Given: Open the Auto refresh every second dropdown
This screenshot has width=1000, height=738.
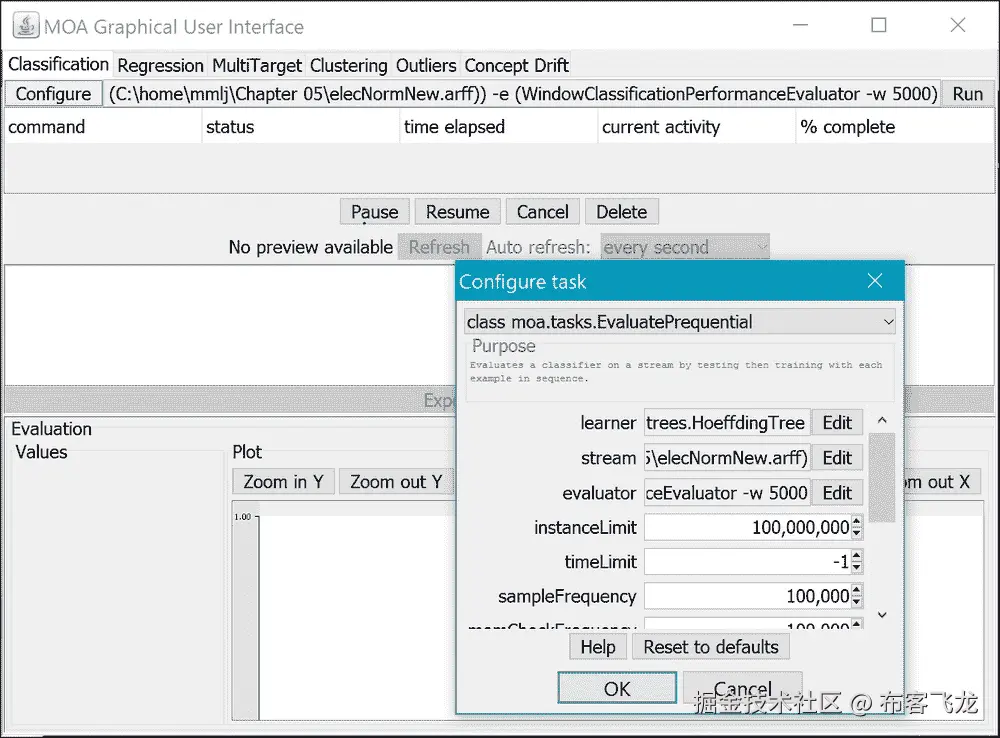Looking at the screenshot, I should coord(684,247).
